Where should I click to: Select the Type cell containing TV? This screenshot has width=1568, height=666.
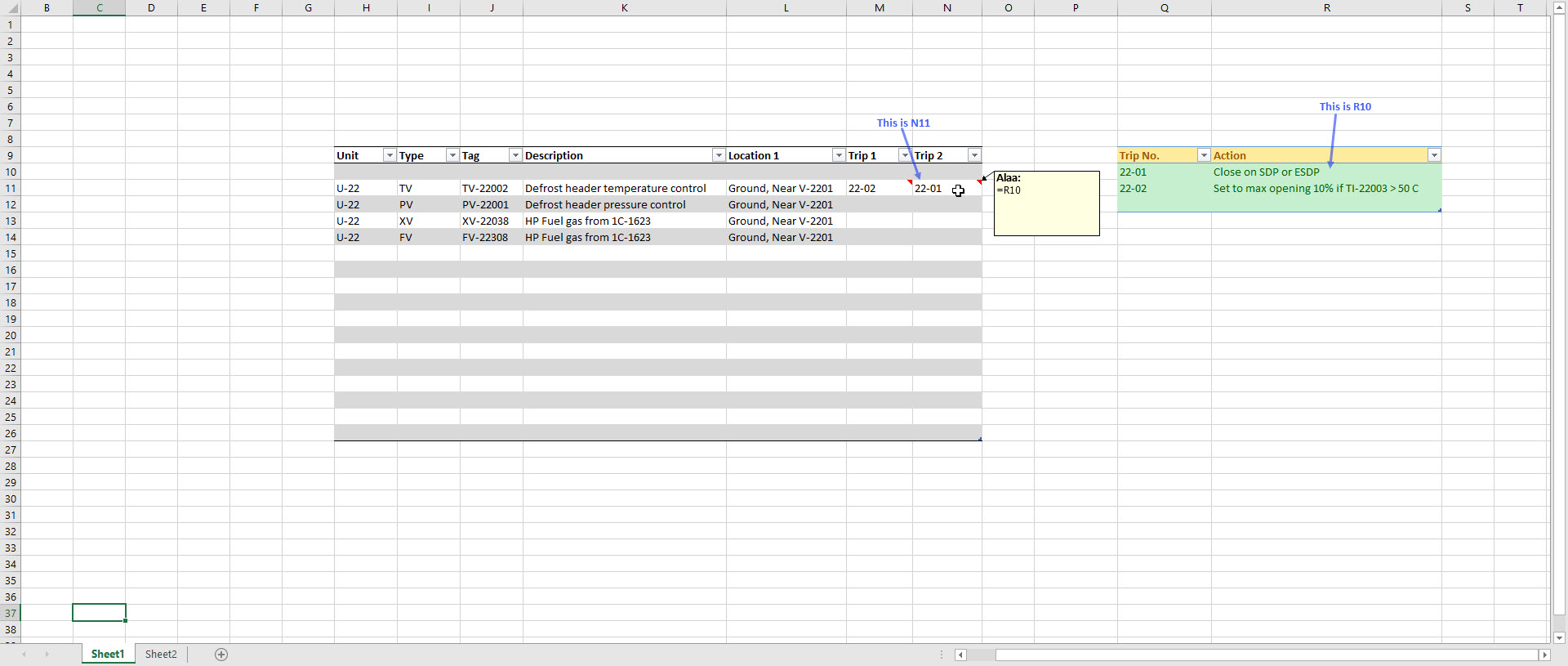coord(429,188)
